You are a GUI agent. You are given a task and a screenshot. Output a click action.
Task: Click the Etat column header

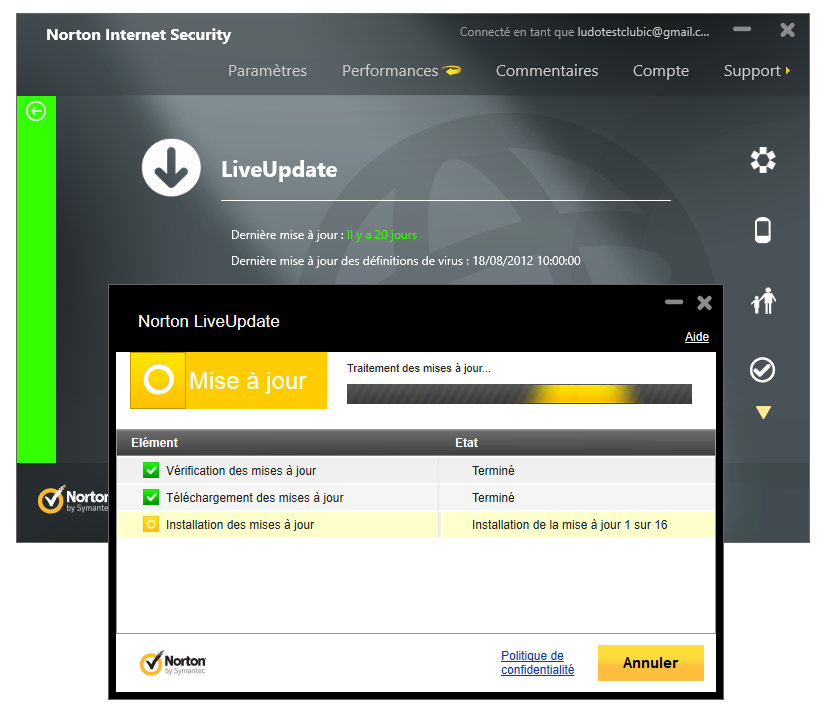coord(466,443)
